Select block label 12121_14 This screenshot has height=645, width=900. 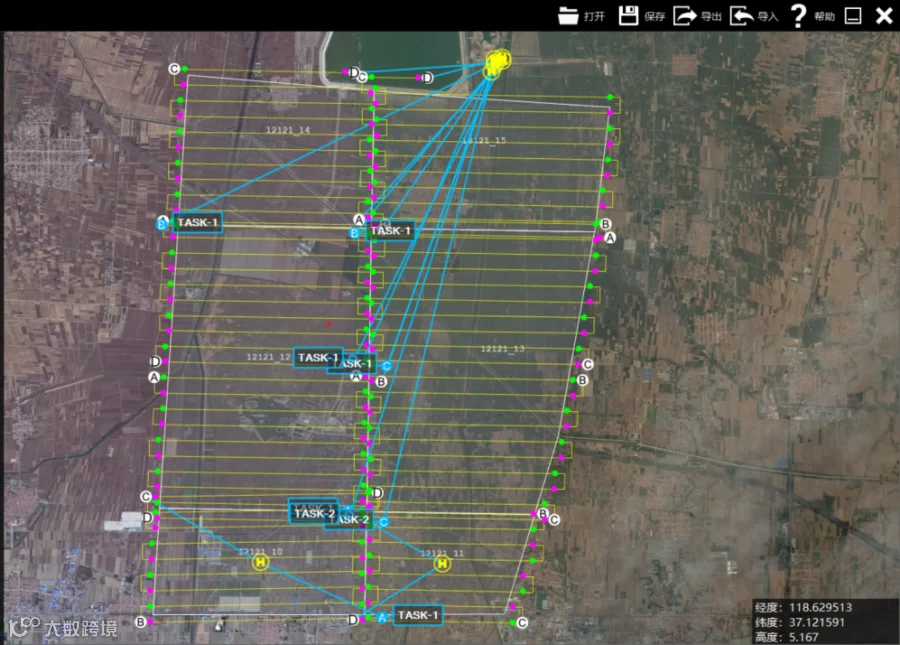pyautogui.click(x=288, y=130)
